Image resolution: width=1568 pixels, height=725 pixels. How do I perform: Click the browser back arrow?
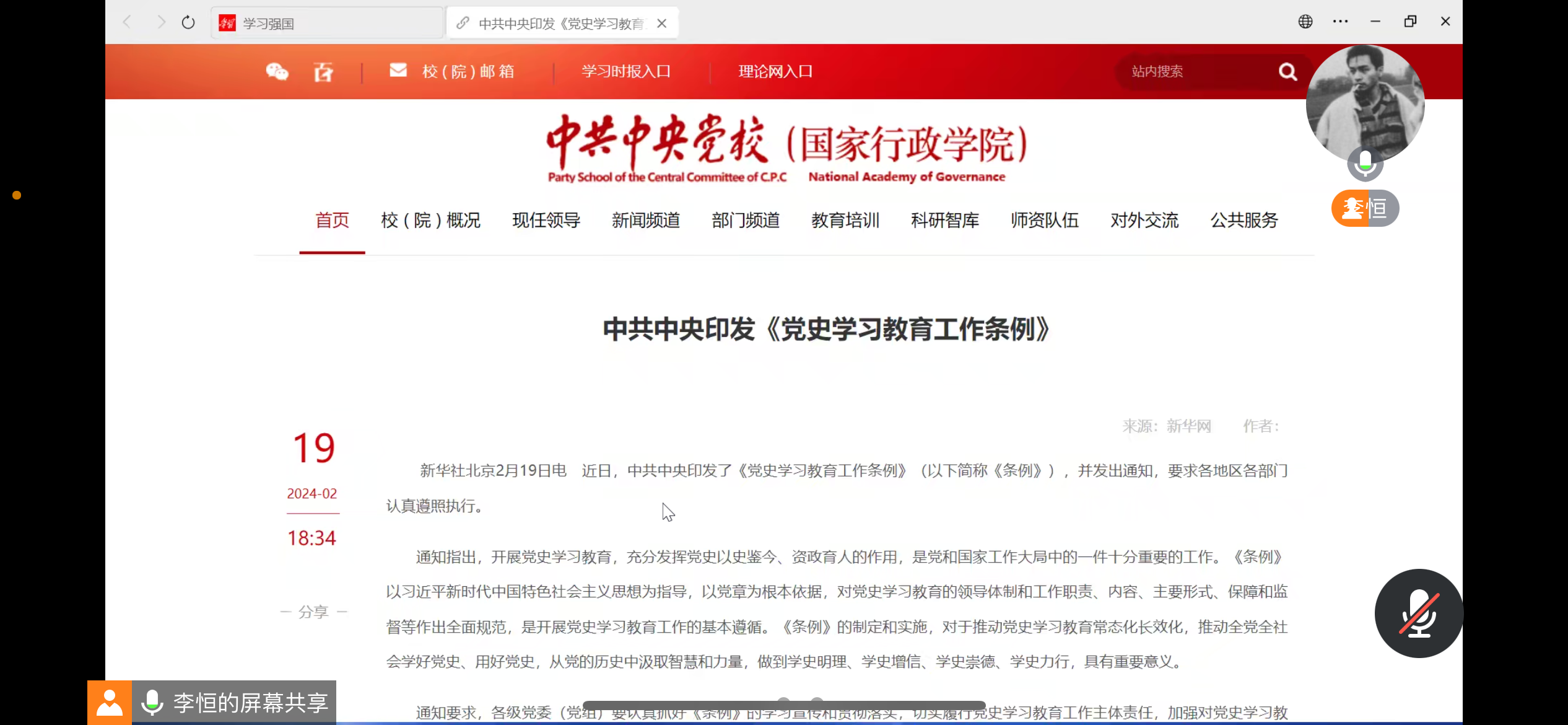(x=127, y=22)
